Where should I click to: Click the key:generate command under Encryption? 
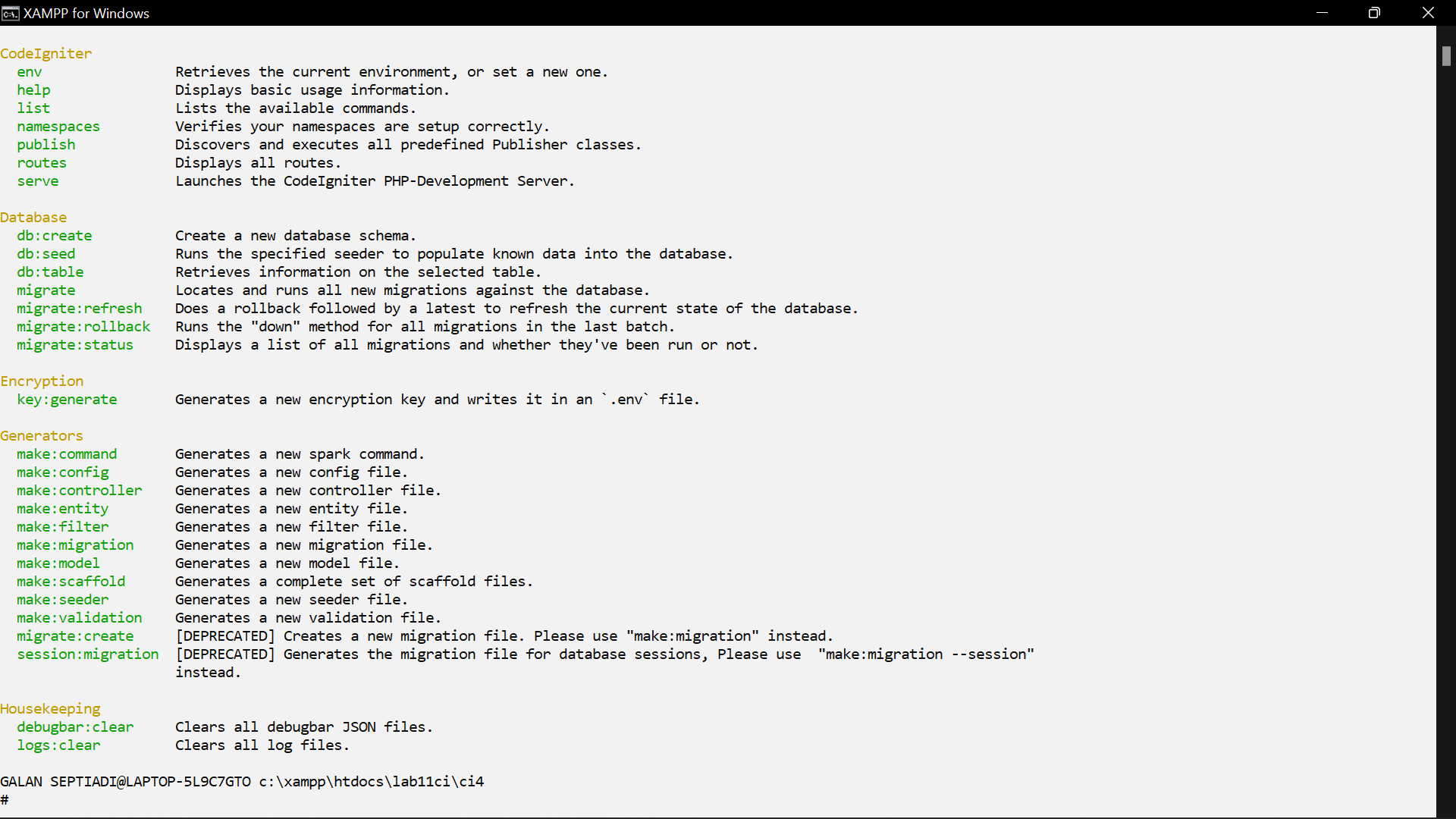pyautogui.click(x=67, y=399)
